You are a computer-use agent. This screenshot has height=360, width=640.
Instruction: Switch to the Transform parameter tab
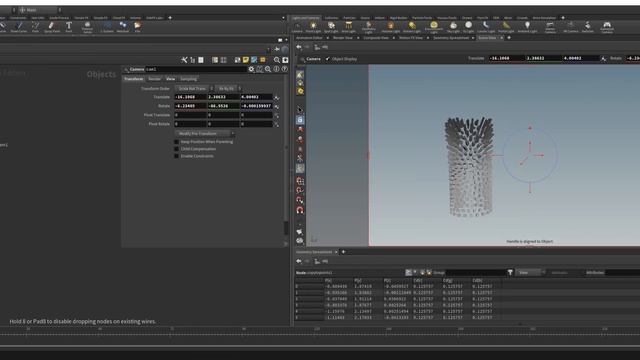[x=134, y=79]
